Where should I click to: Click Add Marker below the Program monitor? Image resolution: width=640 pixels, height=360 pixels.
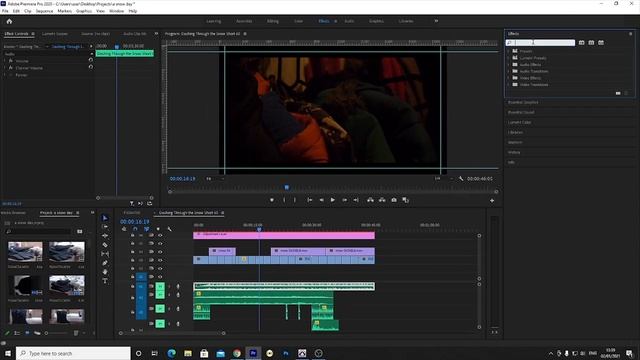(x=272, y=200)
